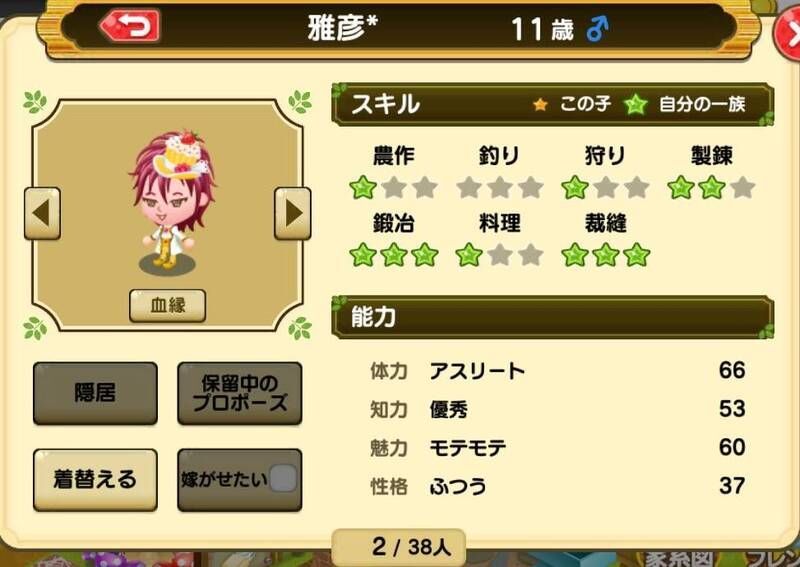Select the character avatar with cake hat

click(x=171, y=201)
